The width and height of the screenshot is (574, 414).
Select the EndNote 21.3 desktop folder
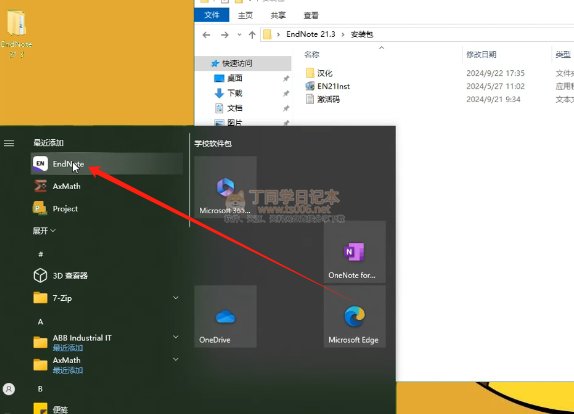pyautogui.click(x=16, y=34)
